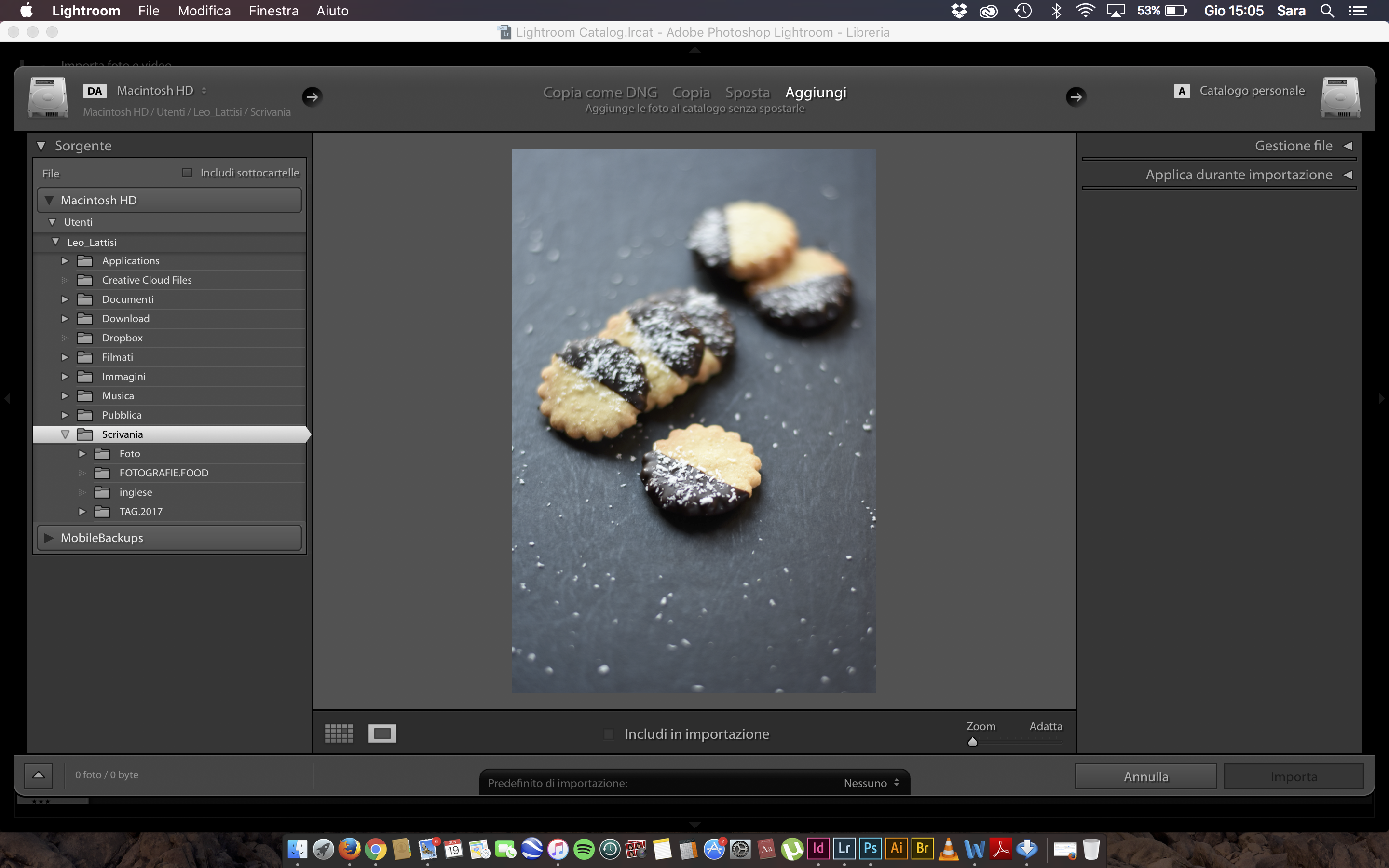Viewport: 1389px width, 868px height.
Task: Open Illustrator from the Dock
Action: point(897,849)
